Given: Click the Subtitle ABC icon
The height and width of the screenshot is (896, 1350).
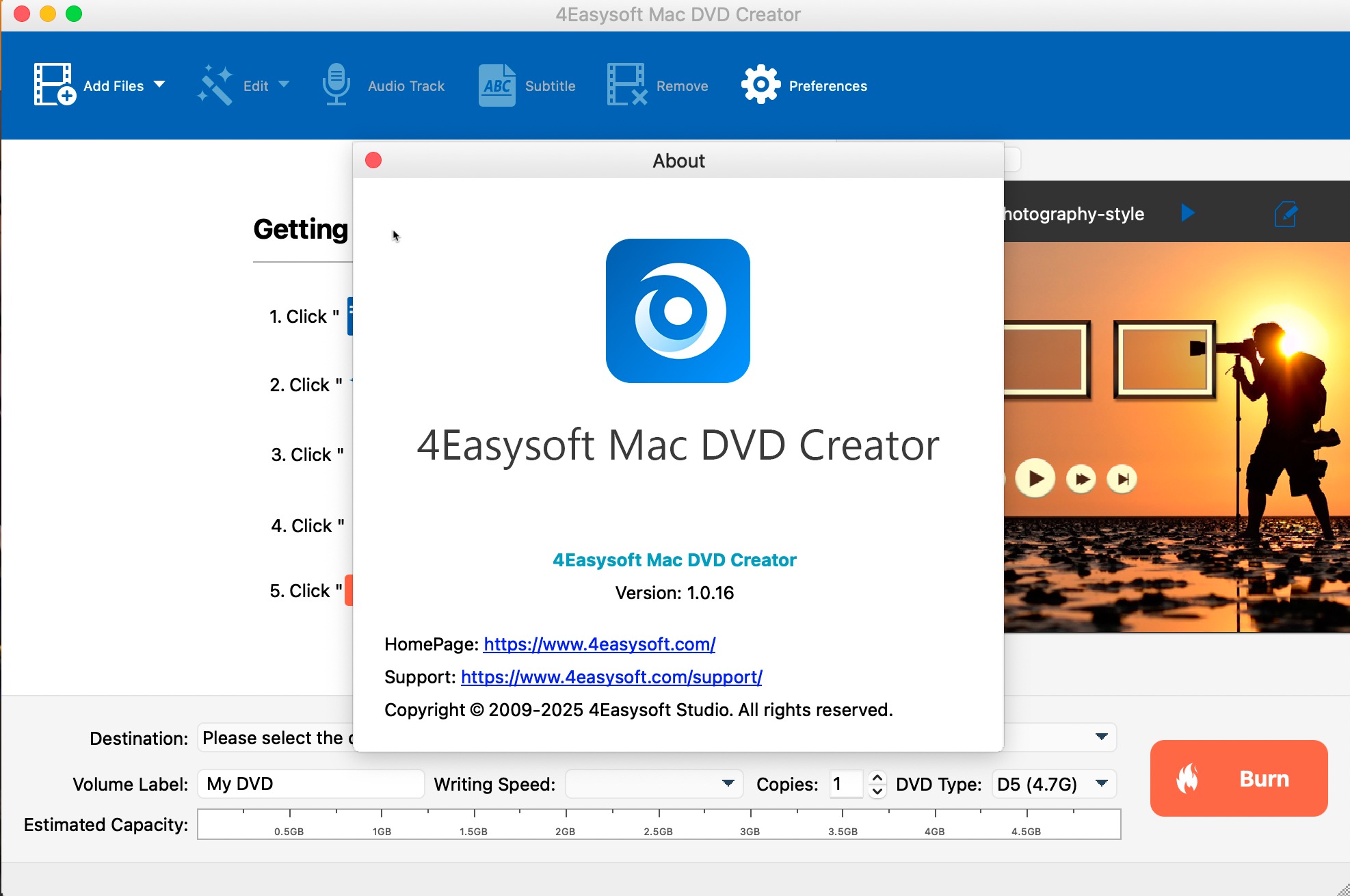Looking at the screenshot, I should click(x=497, y=85).
